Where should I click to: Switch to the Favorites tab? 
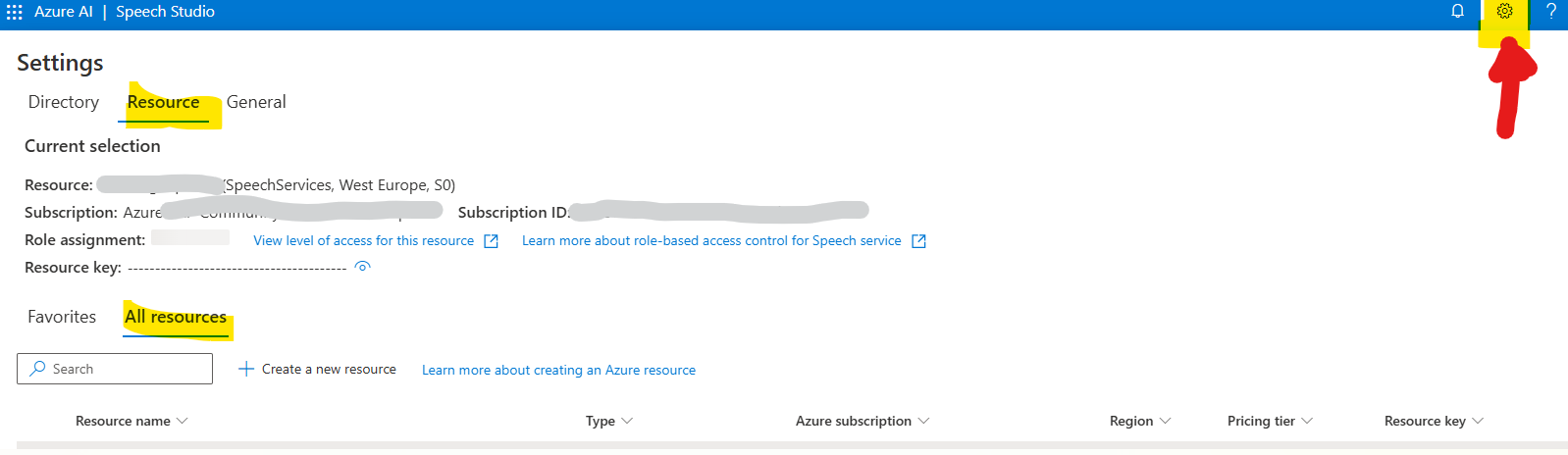pyautogui.click(x=62, y=317)
